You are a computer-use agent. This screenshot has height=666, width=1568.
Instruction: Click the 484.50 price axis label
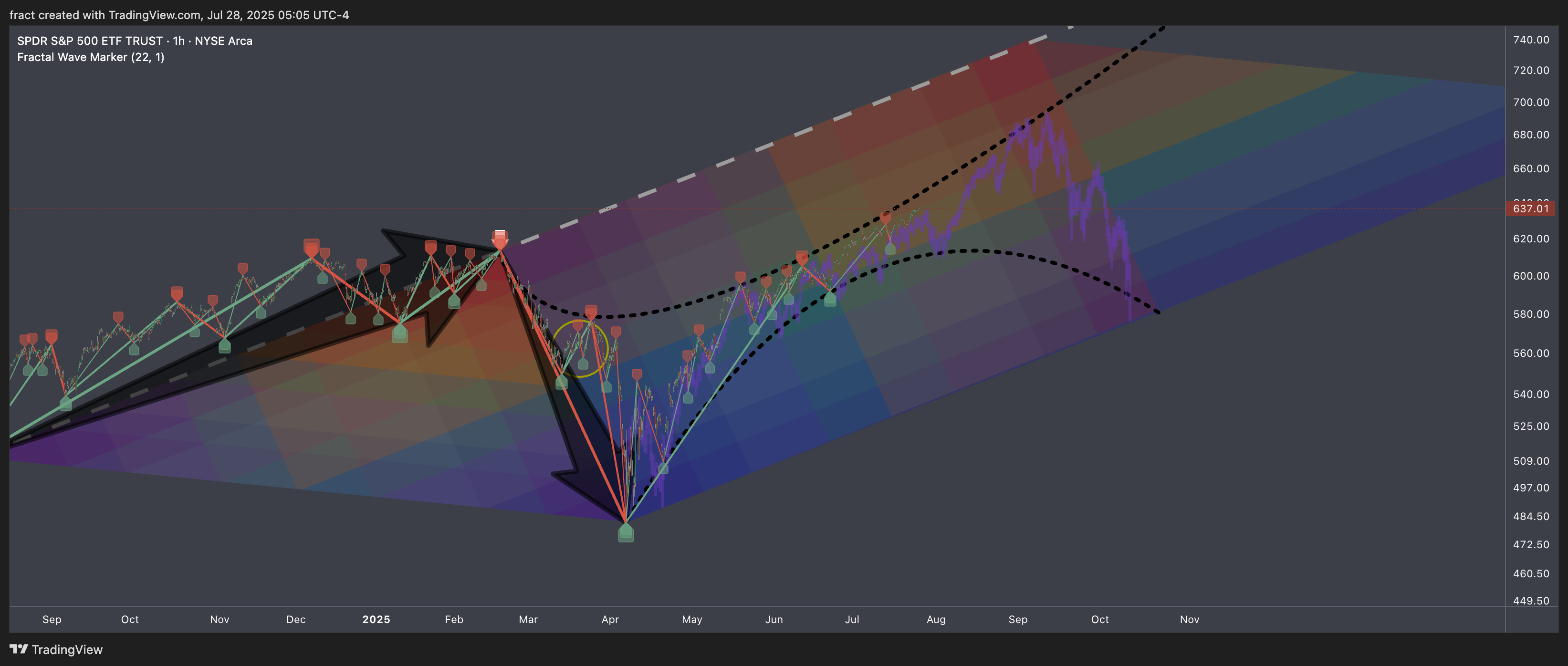[1531, 516]
